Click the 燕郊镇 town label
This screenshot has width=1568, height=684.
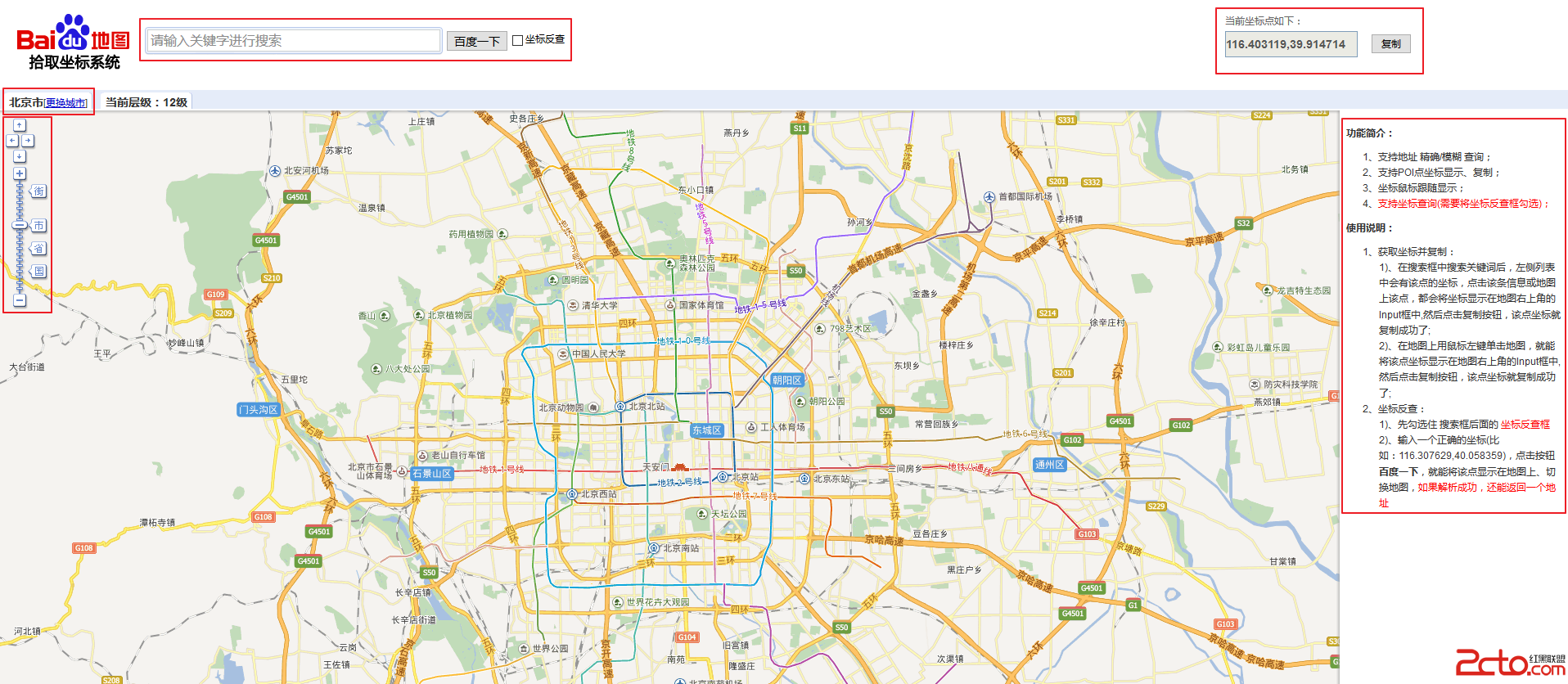(x=1267, y=402)
